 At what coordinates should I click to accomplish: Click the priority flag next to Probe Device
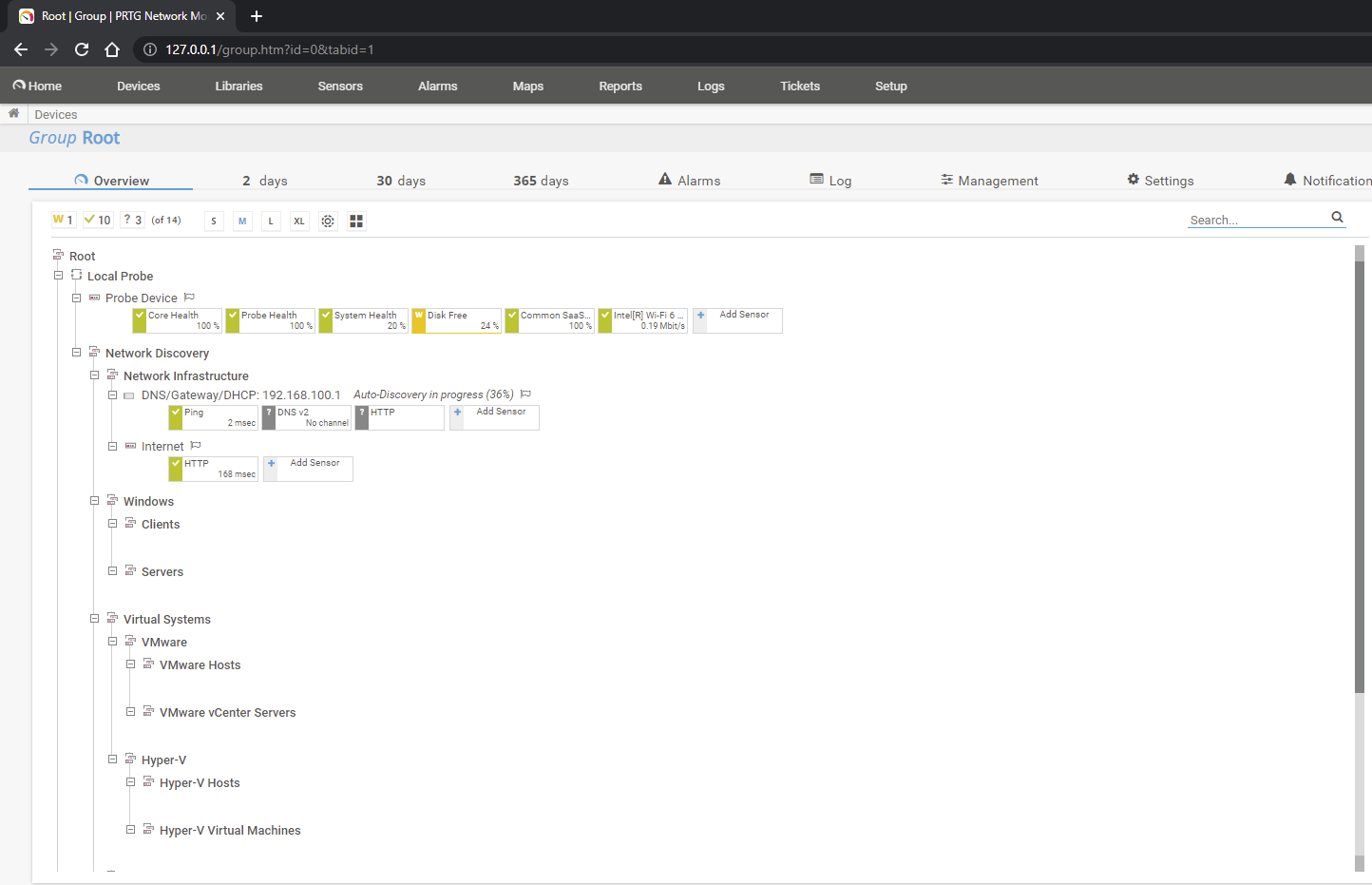189,297
